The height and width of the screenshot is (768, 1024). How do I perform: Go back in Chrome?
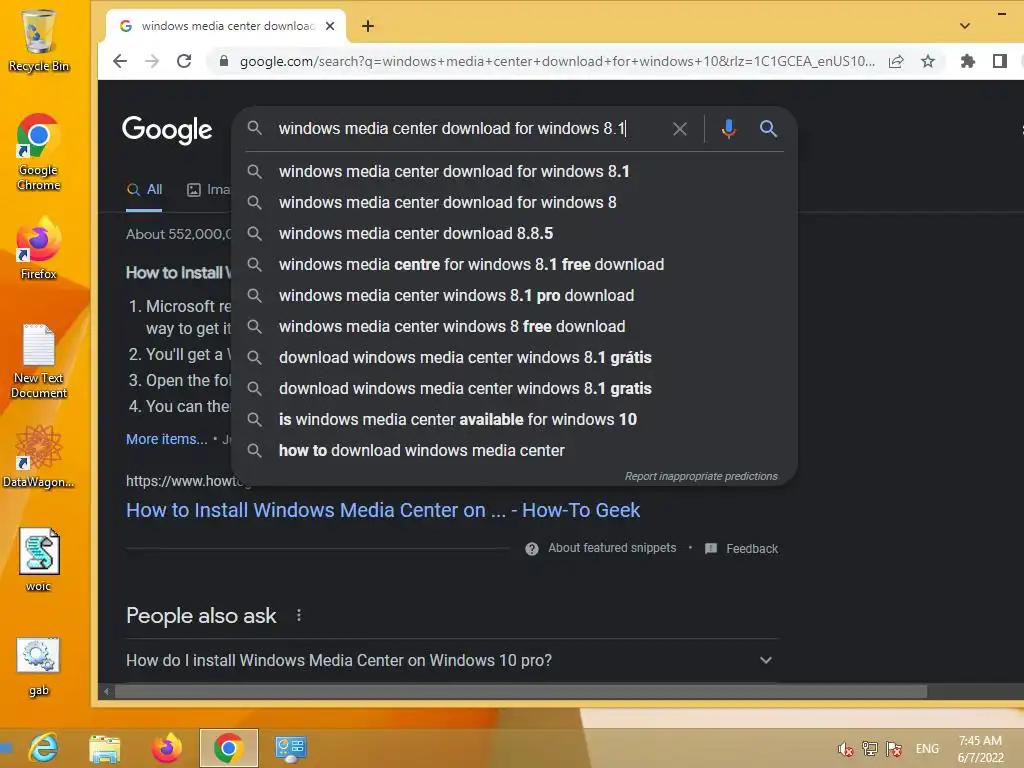point(120,61)
